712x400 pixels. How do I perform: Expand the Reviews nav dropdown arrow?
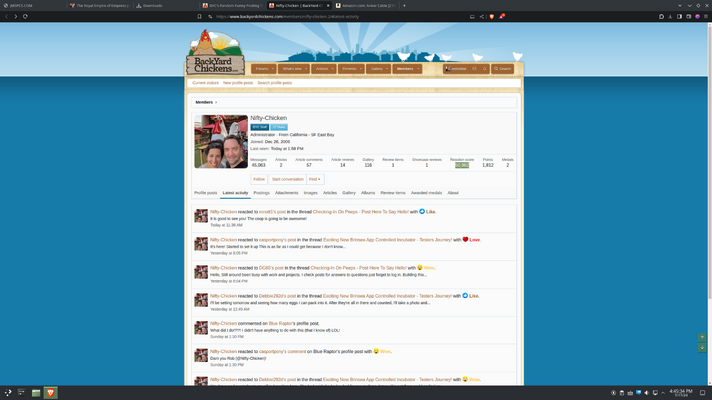(x=361, y=69)
